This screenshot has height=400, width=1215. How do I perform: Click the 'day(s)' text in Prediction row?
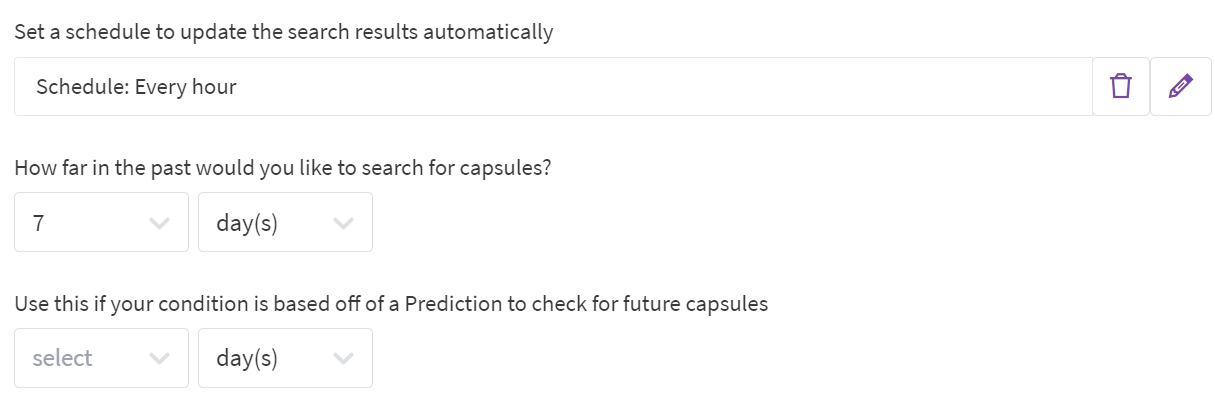coord(246,358)
